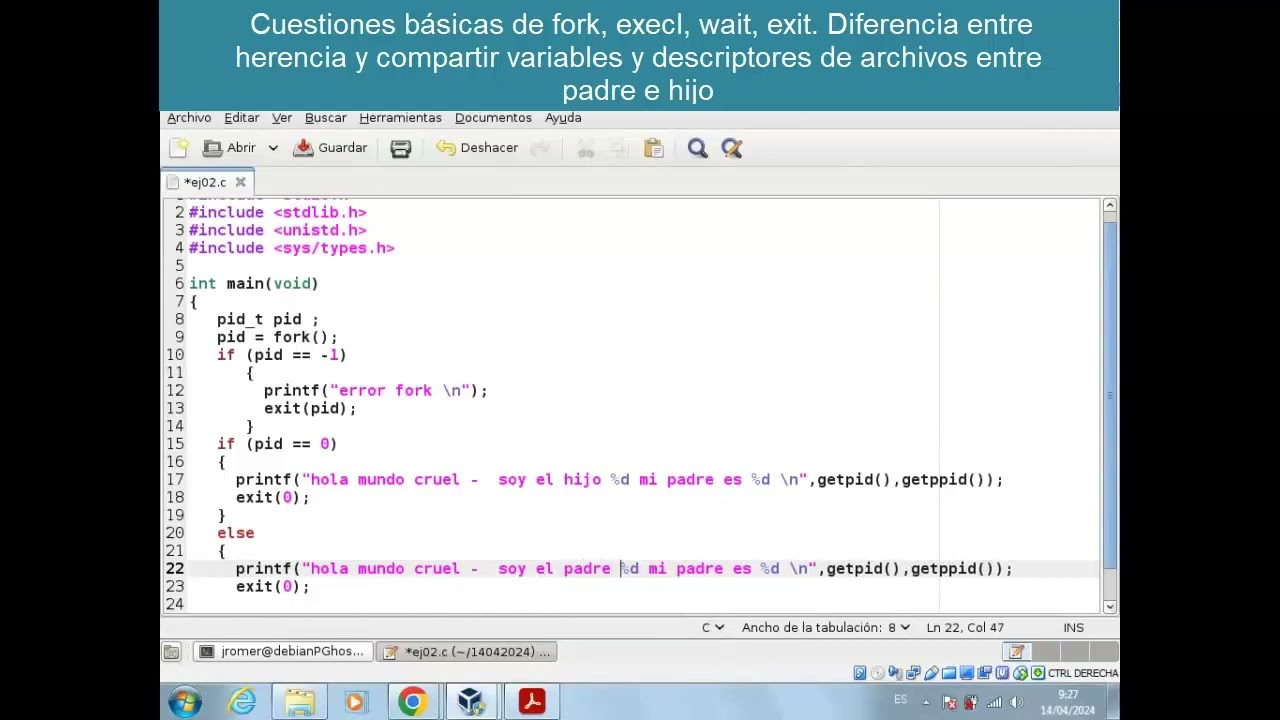Click the 'else' keyword on line 20
Image resolution: width=1280 pixels, height=720 pixels.
(x=235, y=533)
